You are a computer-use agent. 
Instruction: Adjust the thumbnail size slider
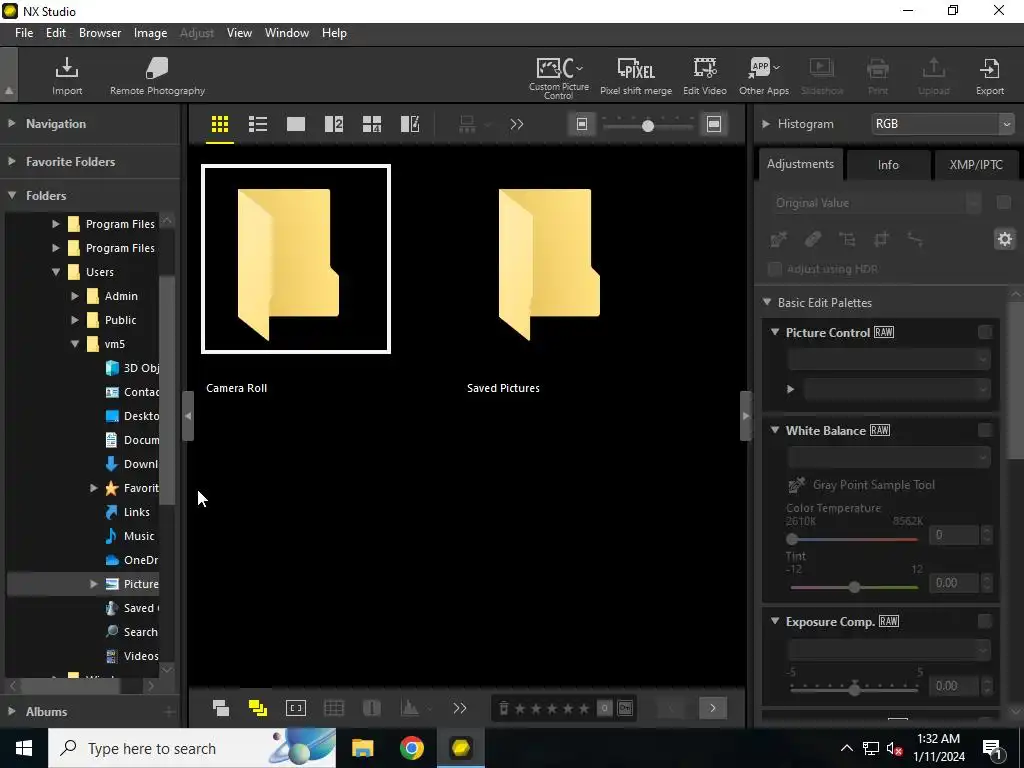(648, 125)
